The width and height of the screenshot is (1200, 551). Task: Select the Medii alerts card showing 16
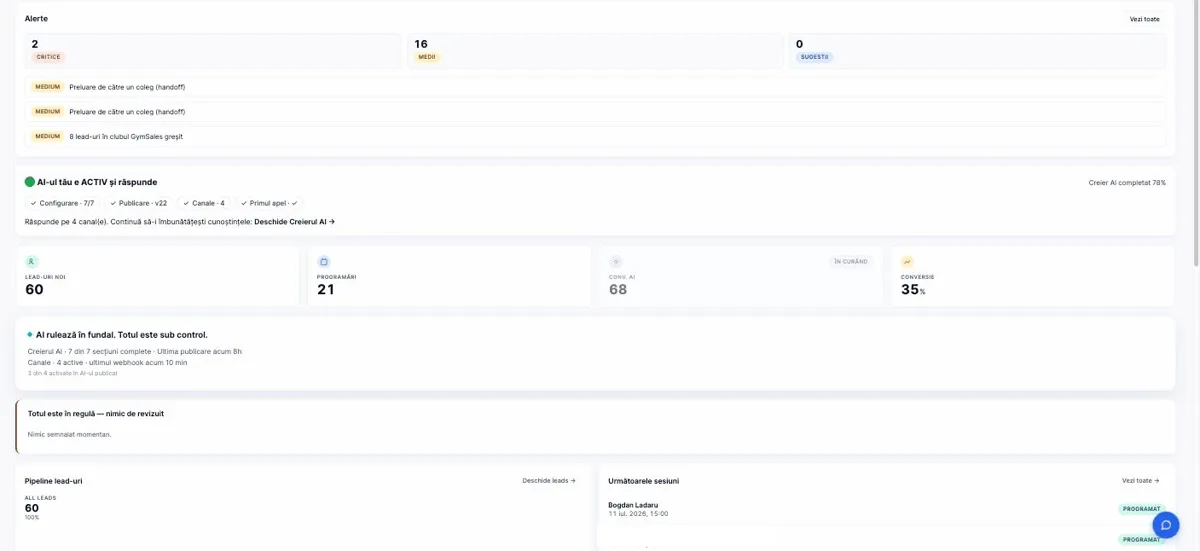595,51
